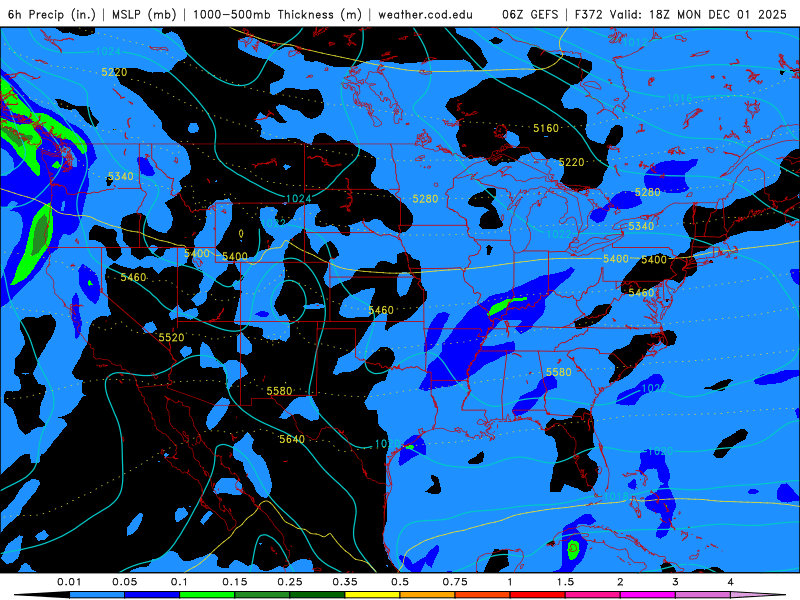Click the '1000-500mb Thickness (m)' header label
The image size is (800, 600).
[277, 14]
